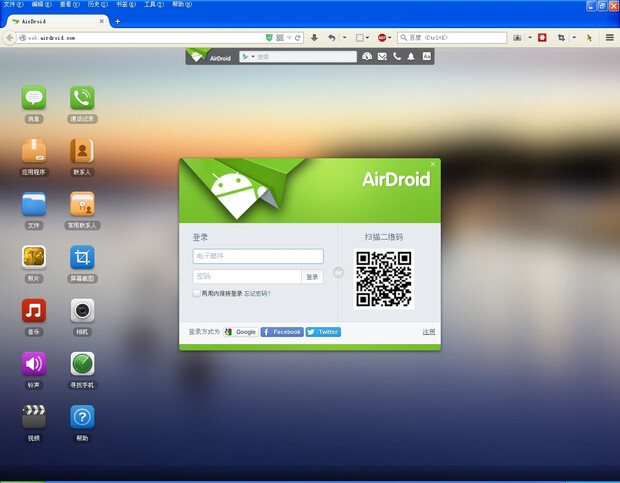Open the Music (音乐) icon
This screenshot has width=620, height=483.
pyautogui.click(x=34, y=310)
